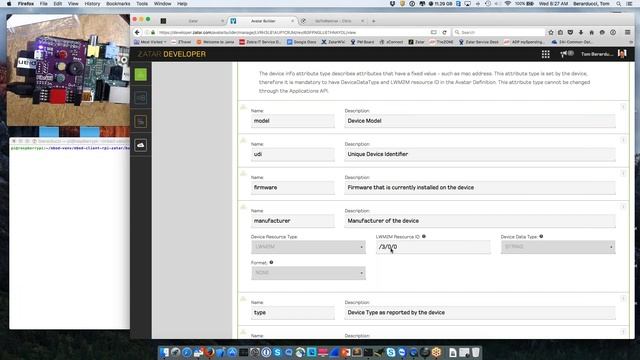Click the Raspberry Pi camera preview window
The width and height of the screenshot is (640, 360).
pos(68,70)
